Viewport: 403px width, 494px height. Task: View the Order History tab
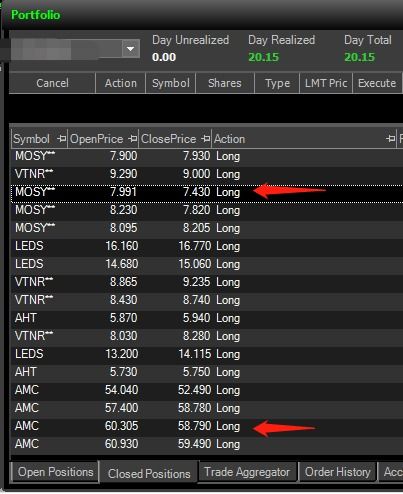pos(338,472)
